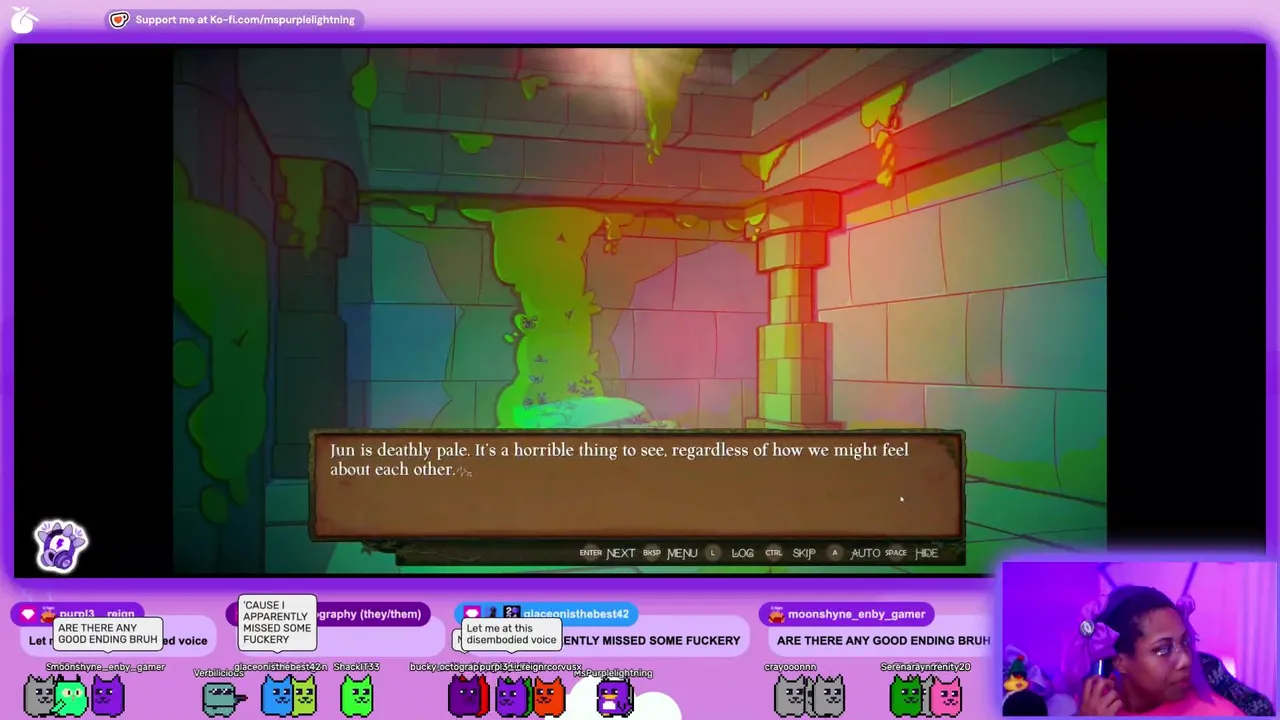The width and height of the screenshot is (1280, 720).
Task: Click the 'ARE THERE ANY GOOD ENDING BRUH' speech bubble
Action: (x=107, y=634)
